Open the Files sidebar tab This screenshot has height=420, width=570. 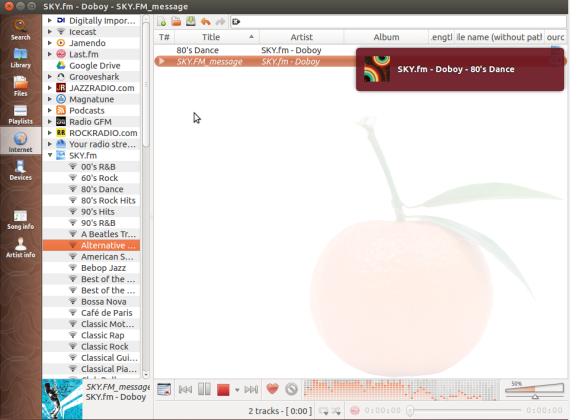[20, 86]
